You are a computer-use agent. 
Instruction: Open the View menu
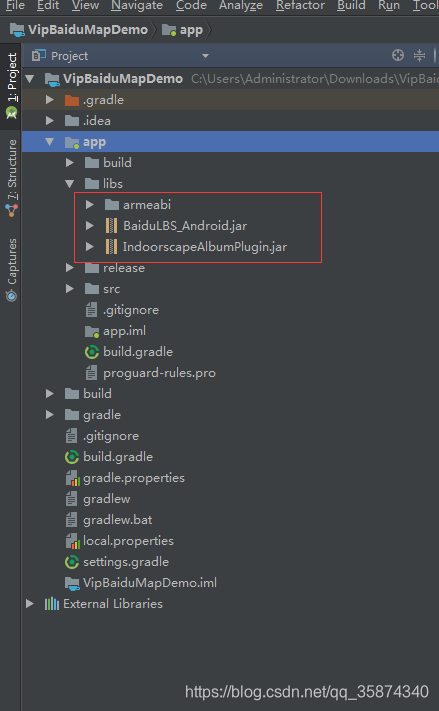(85, 5)
